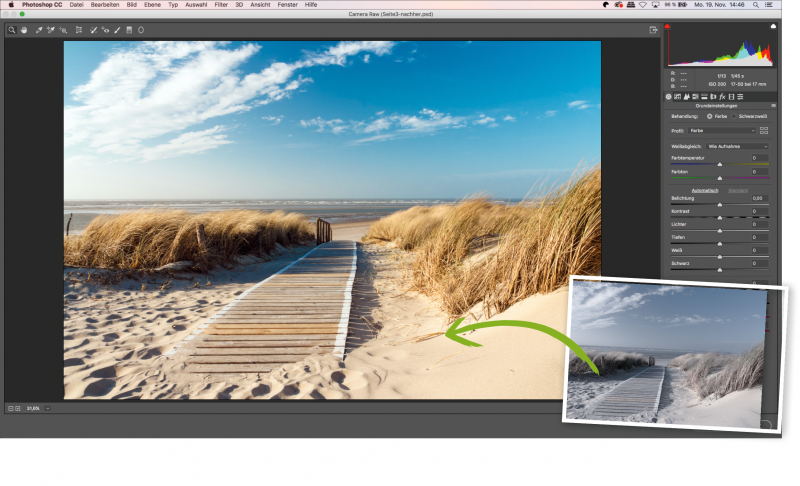Toggle highlight clipping warning in histogram
Image resolution: width=800 pixels, height=486 pixels.
(x=773, y=26)
